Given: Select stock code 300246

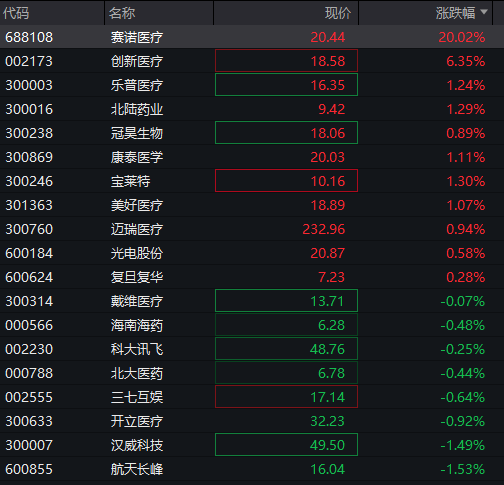Looking at the screenshot, I should click(x=29, y=181).
